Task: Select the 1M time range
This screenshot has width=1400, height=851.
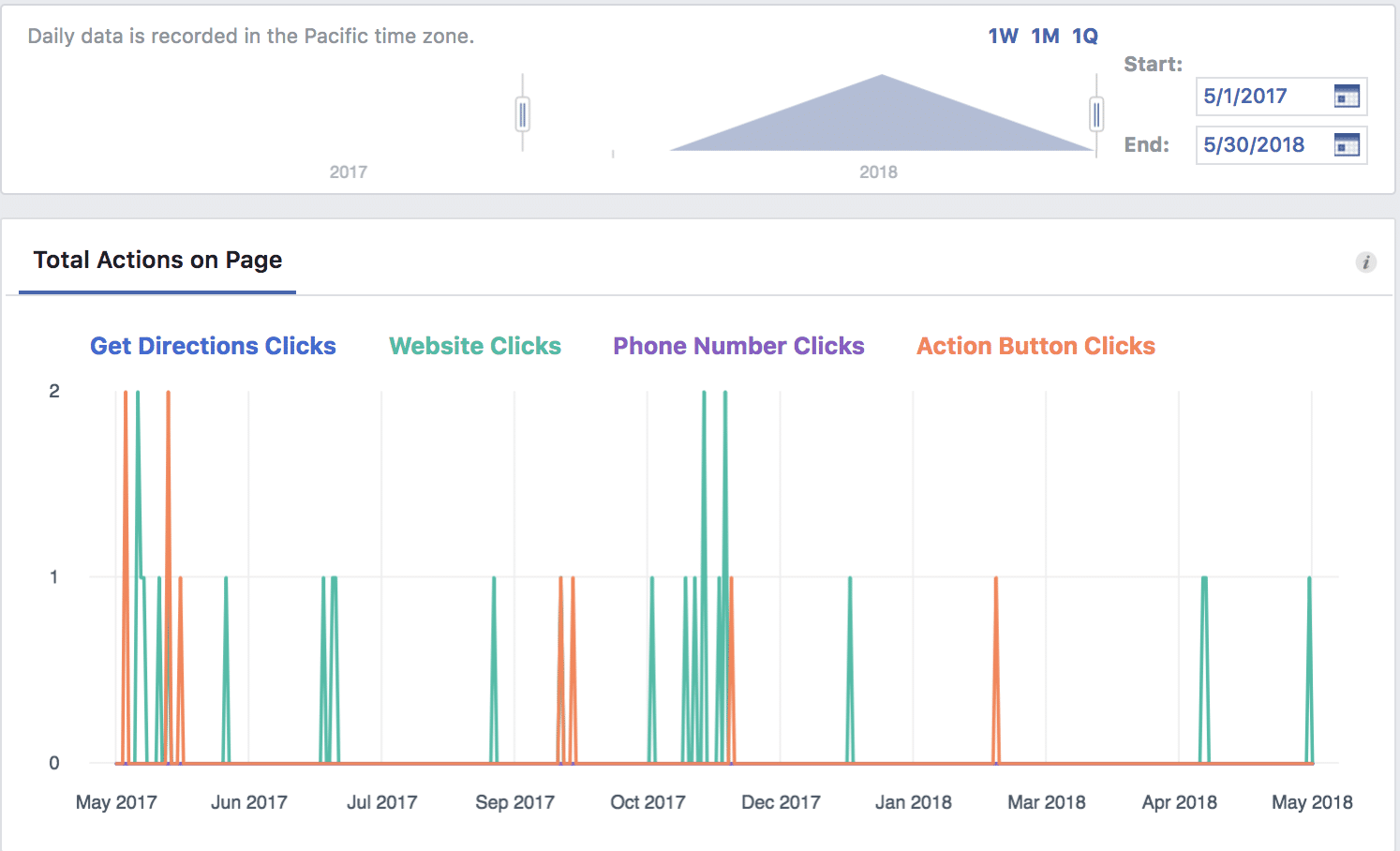Action: pos(1044,36)
